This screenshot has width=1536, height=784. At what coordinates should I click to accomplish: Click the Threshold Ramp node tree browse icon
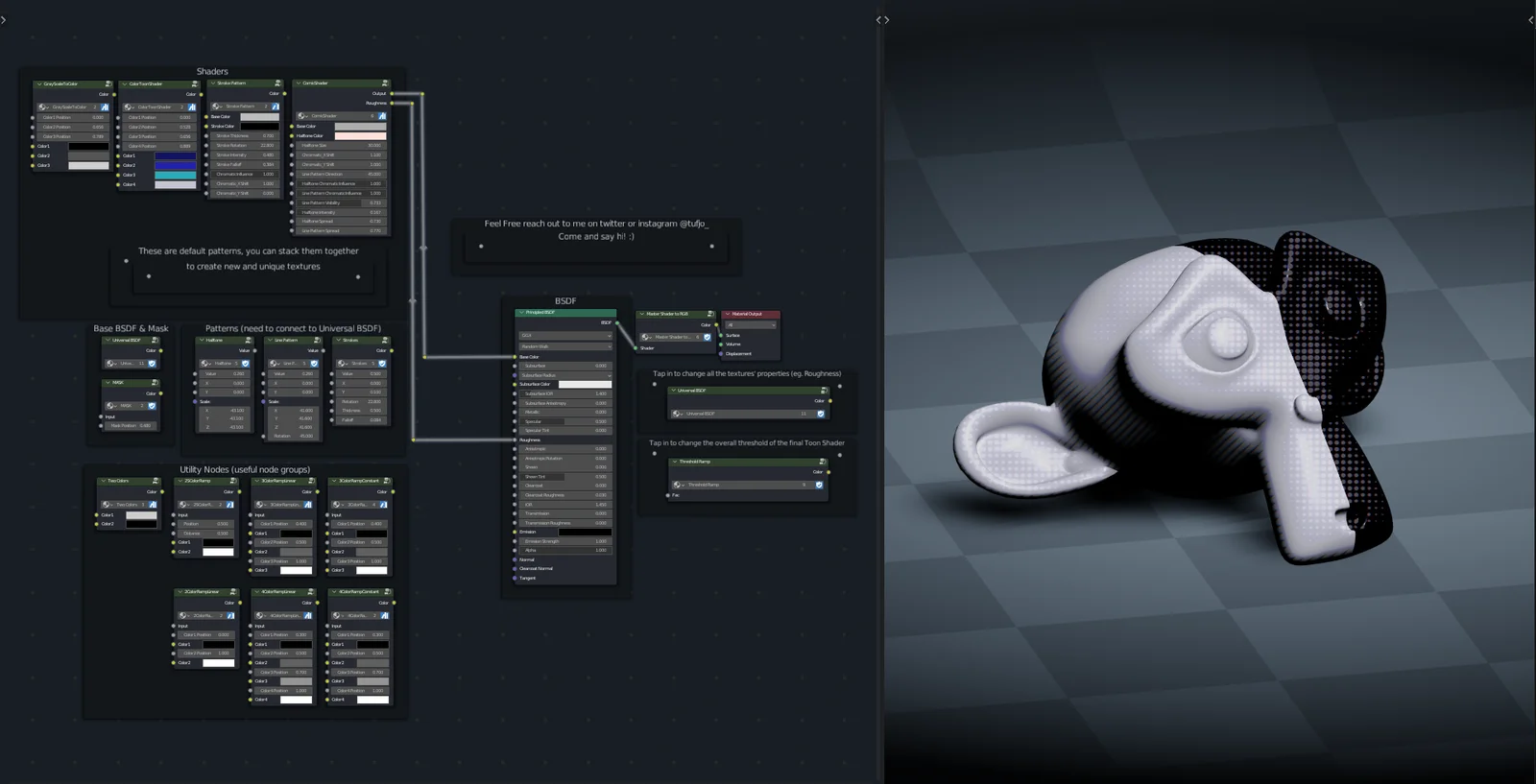[677, 485]
